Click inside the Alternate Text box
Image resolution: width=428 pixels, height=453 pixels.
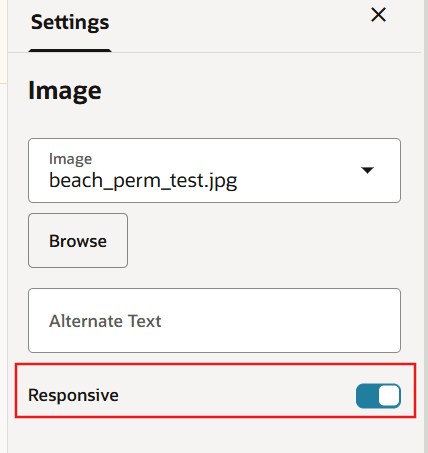pyautogui.click(x=214, y=321)
